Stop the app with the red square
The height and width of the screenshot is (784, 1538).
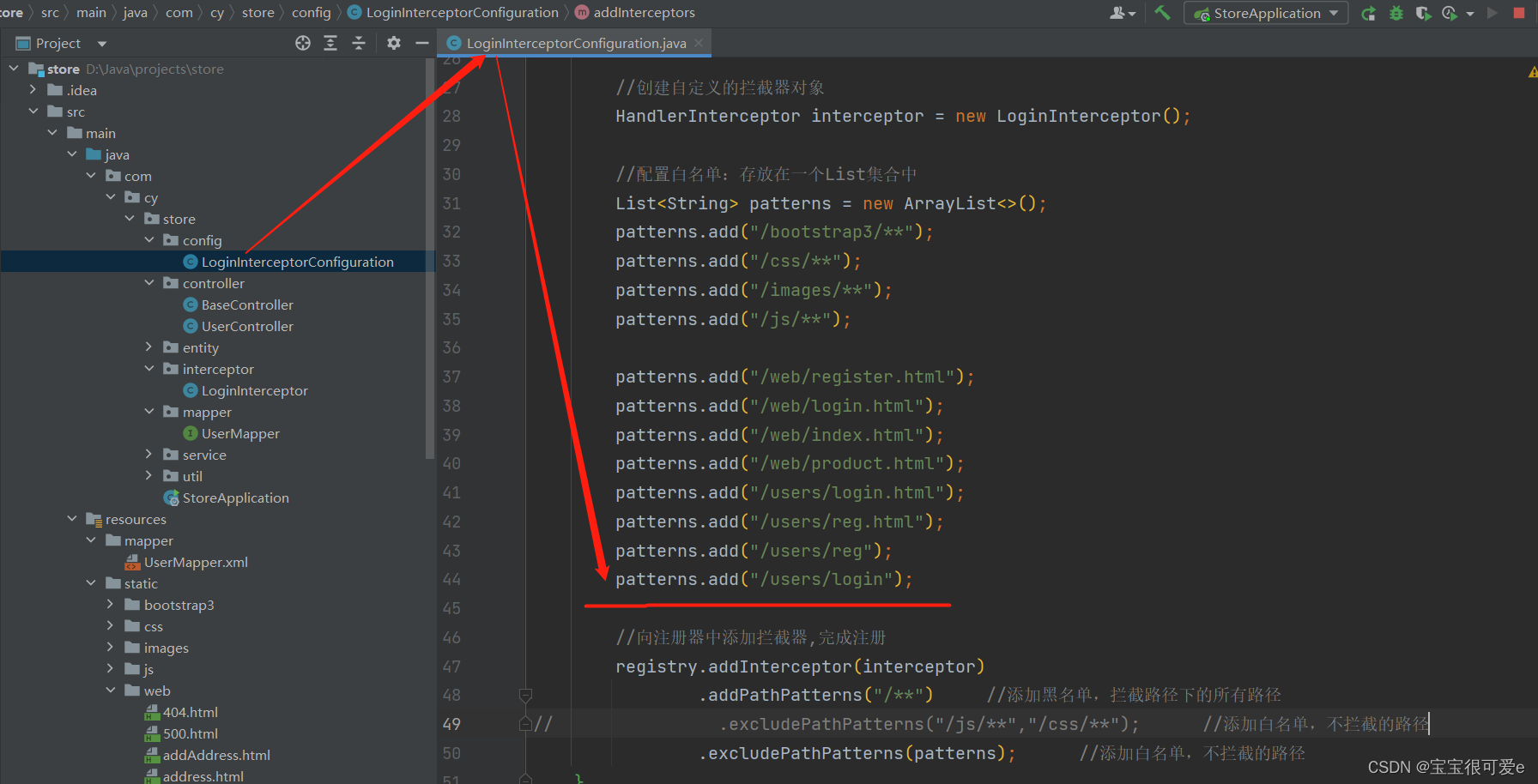[1519, 13]
